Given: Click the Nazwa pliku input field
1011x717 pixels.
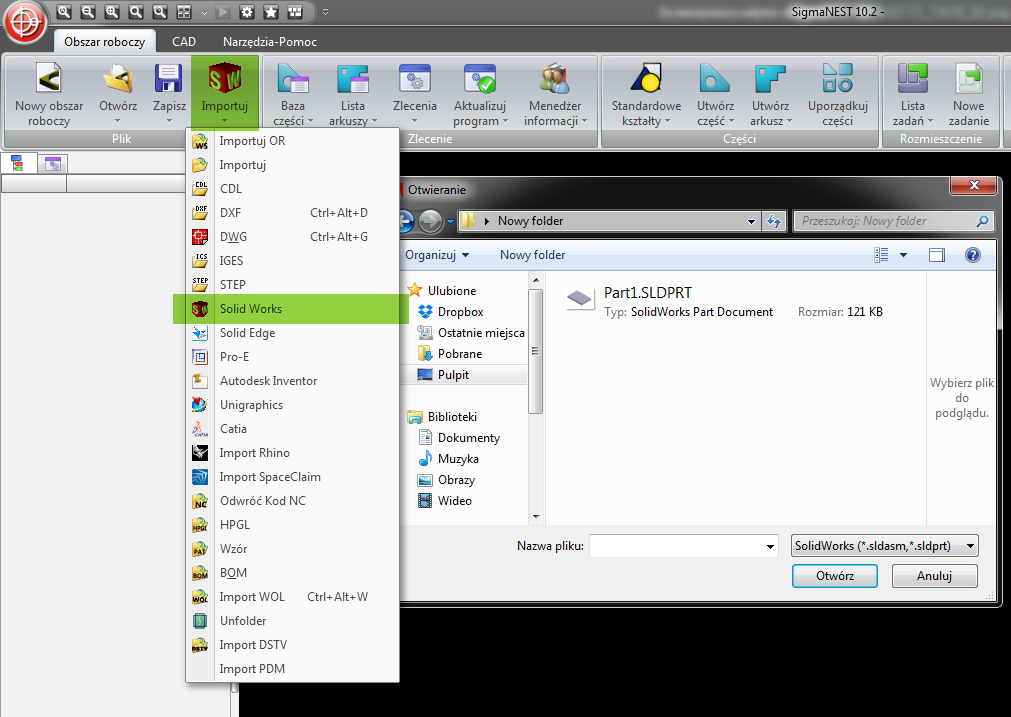Looking at the screenshot, I should [676, 547].
